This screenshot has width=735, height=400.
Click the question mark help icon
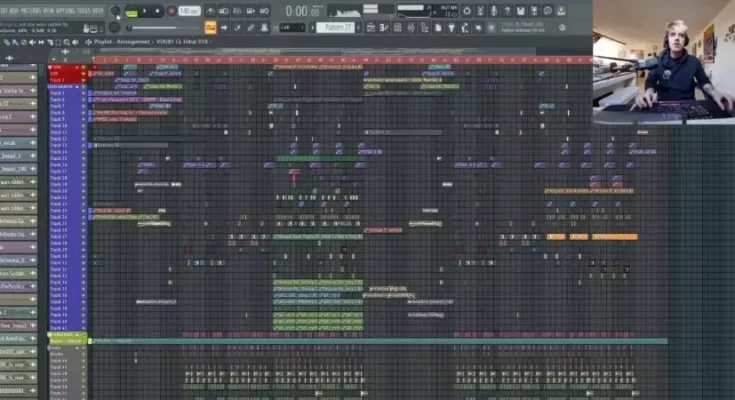coord(508,11)
